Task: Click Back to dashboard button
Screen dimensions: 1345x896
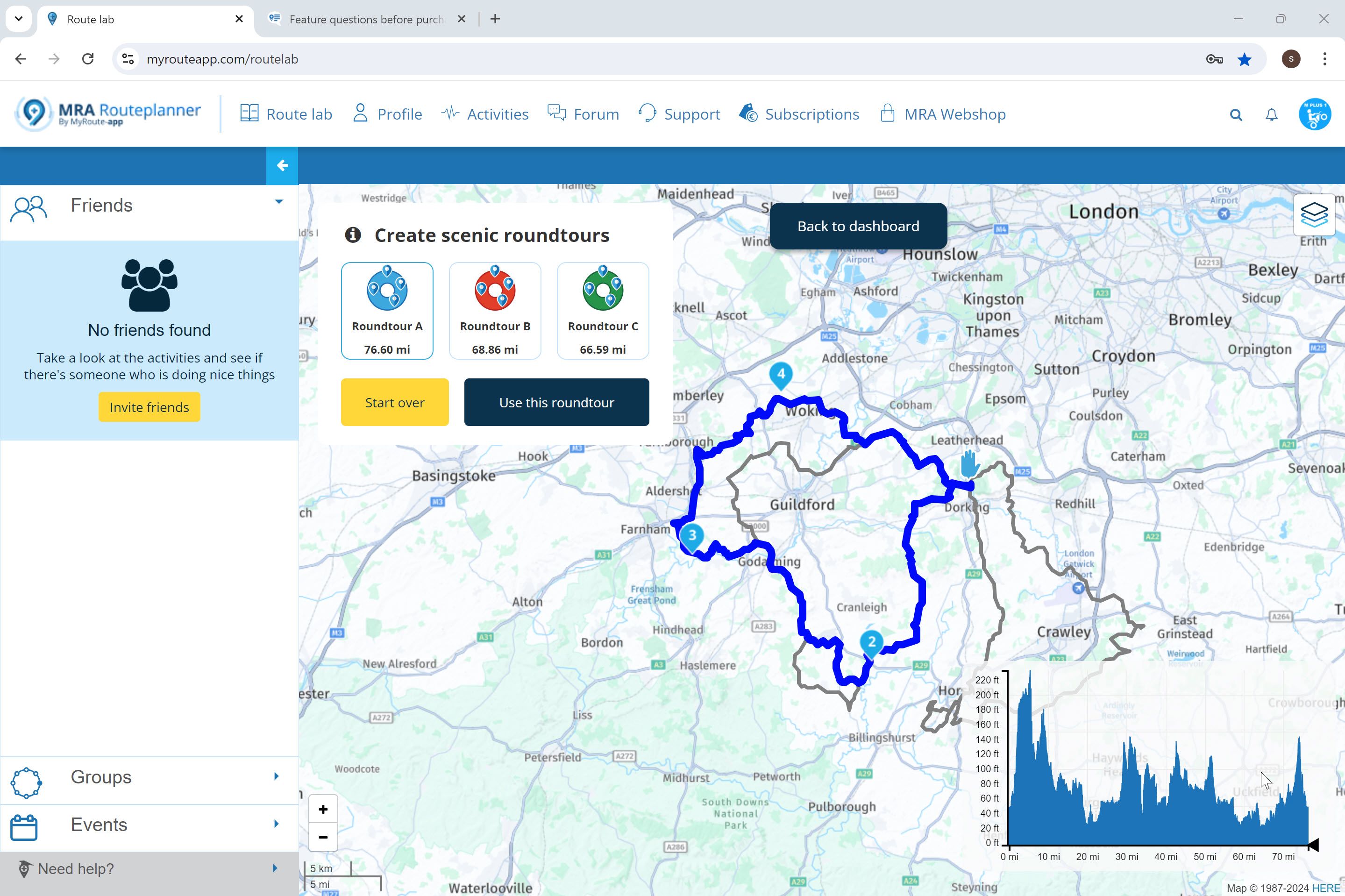Action: [x=858, y=226]
